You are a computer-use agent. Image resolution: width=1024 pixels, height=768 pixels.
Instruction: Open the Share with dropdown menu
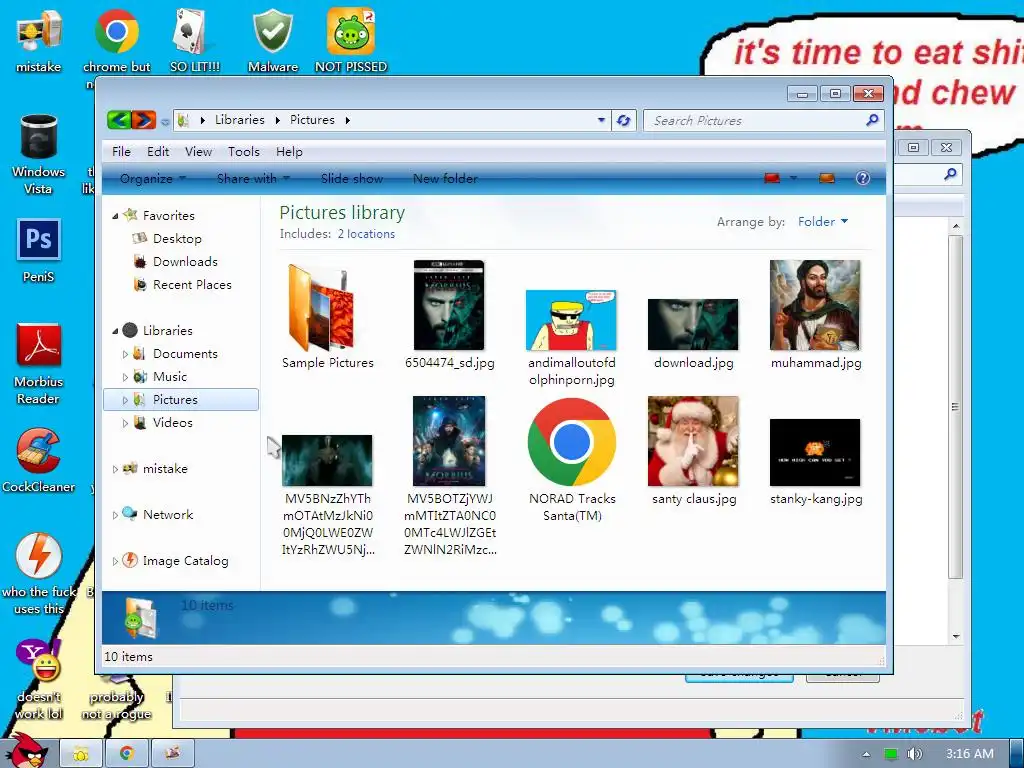(253, 178)
